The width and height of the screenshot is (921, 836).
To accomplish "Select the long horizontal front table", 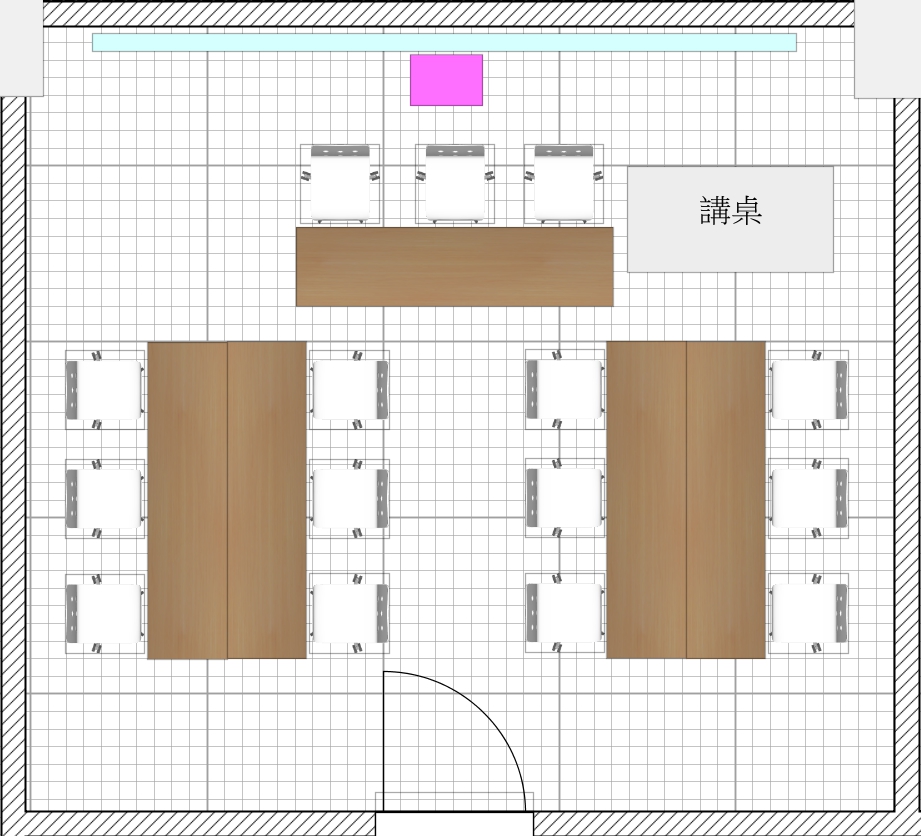I will tap(454, 266).
